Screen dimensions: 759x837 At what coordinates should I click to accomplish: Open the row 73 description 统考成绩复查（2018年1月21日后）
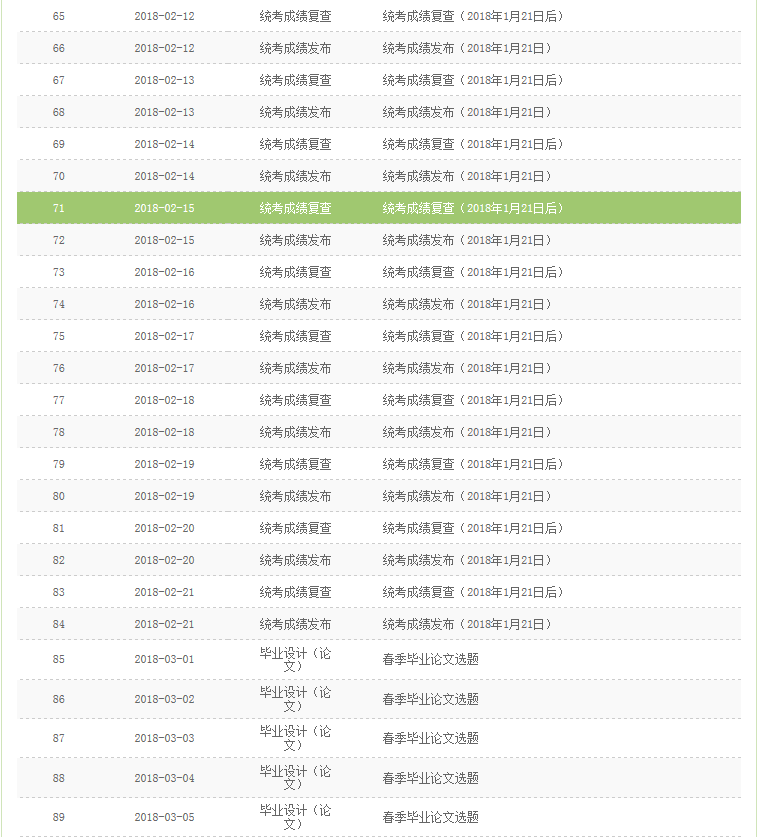pyautogui.click(x=472, y=272)
